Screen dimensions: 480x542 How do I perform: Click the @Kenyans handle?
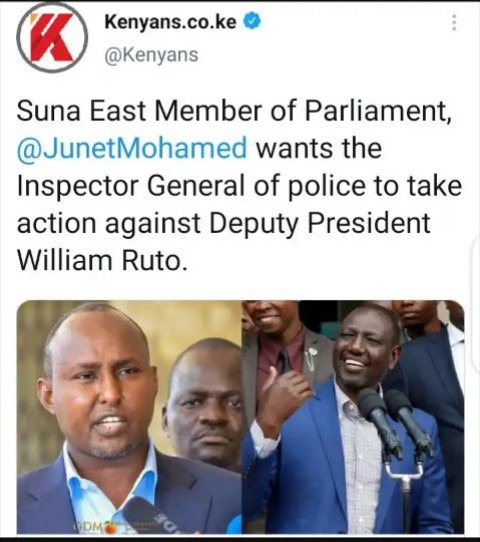(x=151, y=55)
